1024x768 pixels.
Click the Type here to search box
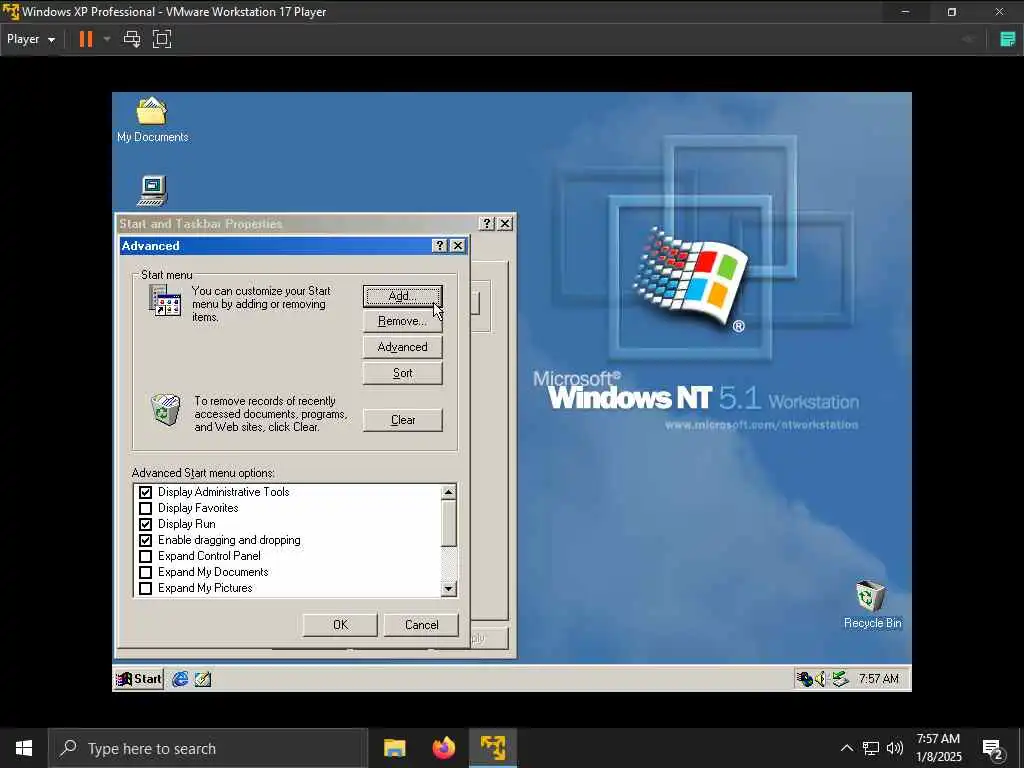(x=208, y=748)
